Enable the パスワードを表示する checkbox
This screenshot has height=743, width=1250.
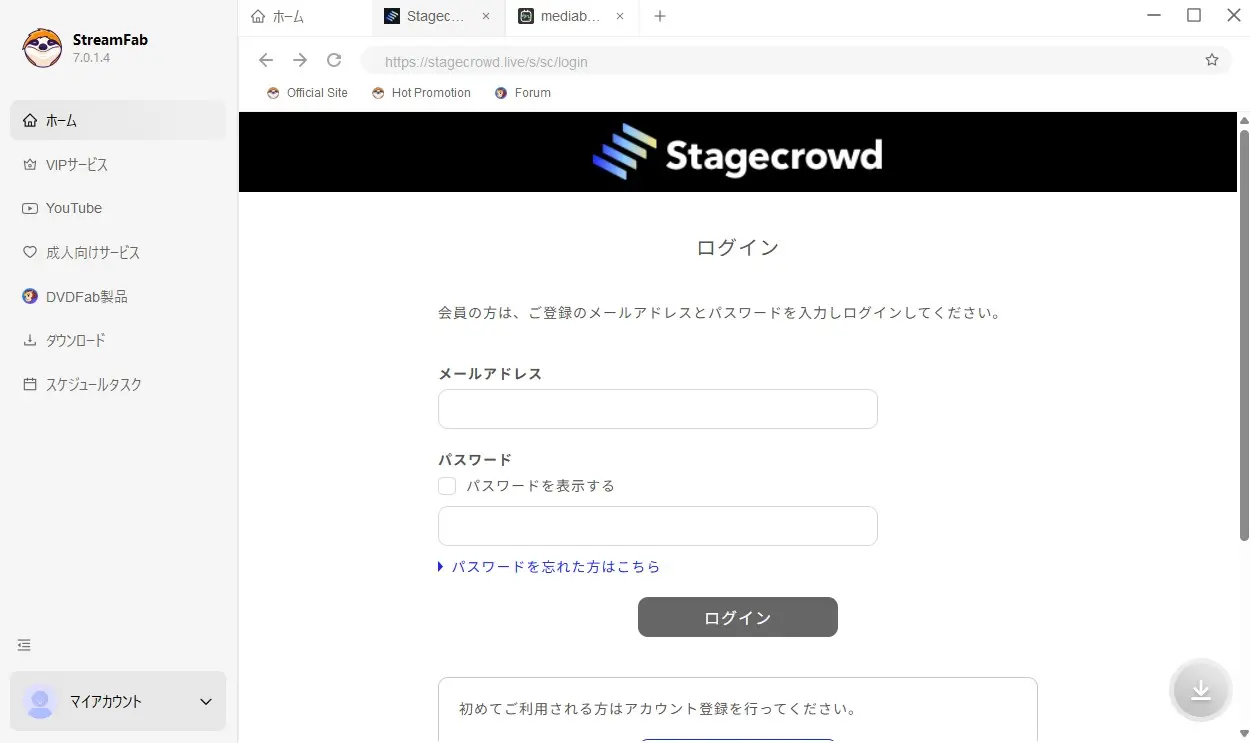click(447, 486)
